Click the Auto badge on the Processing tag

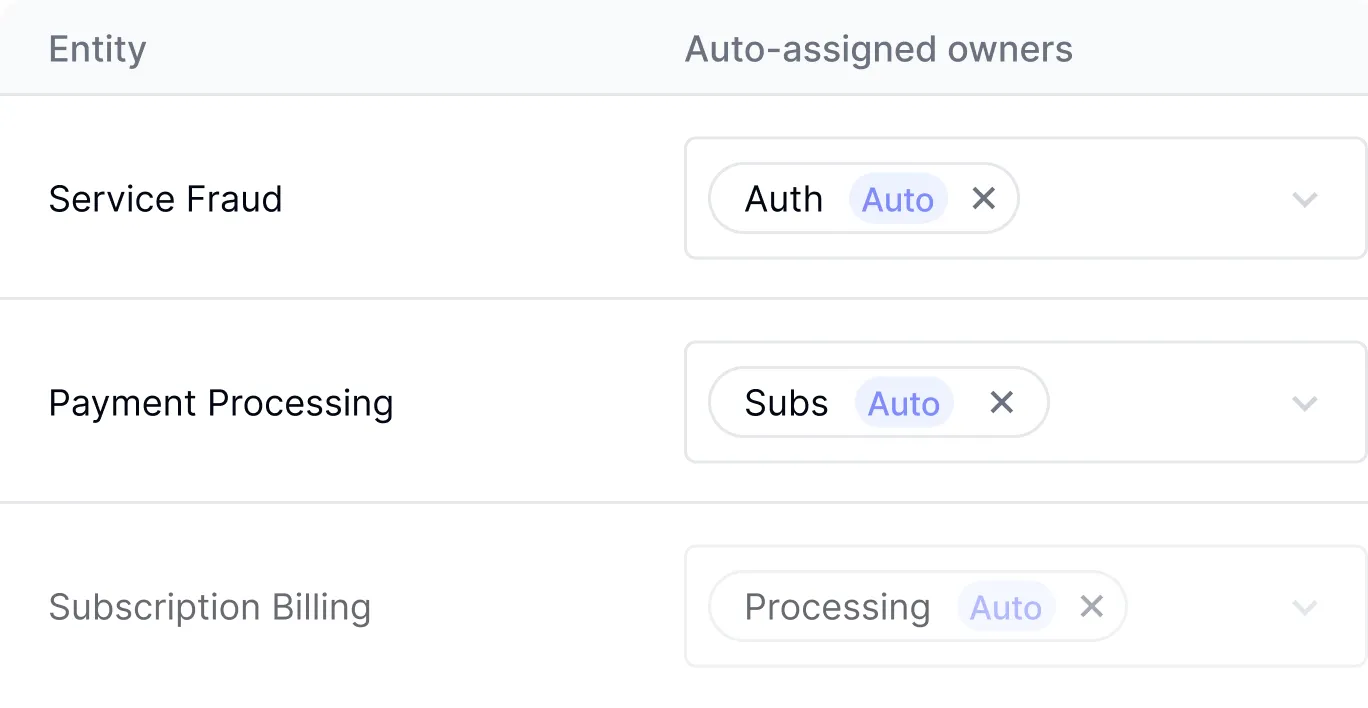click(1005, 607)
